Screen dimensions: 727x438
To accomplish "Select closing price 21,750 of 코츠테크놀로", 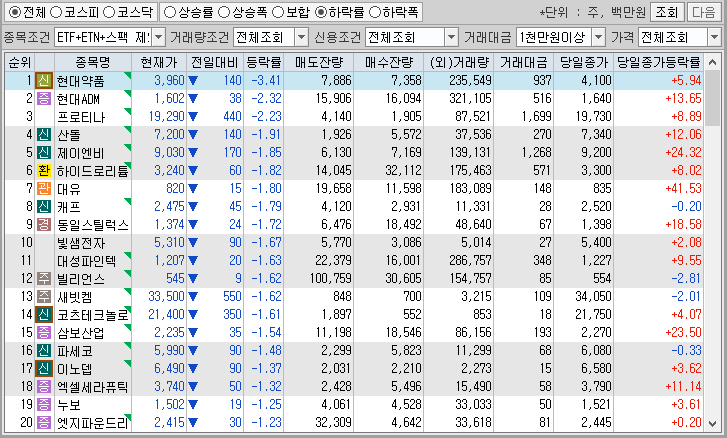I will (593, 315).
